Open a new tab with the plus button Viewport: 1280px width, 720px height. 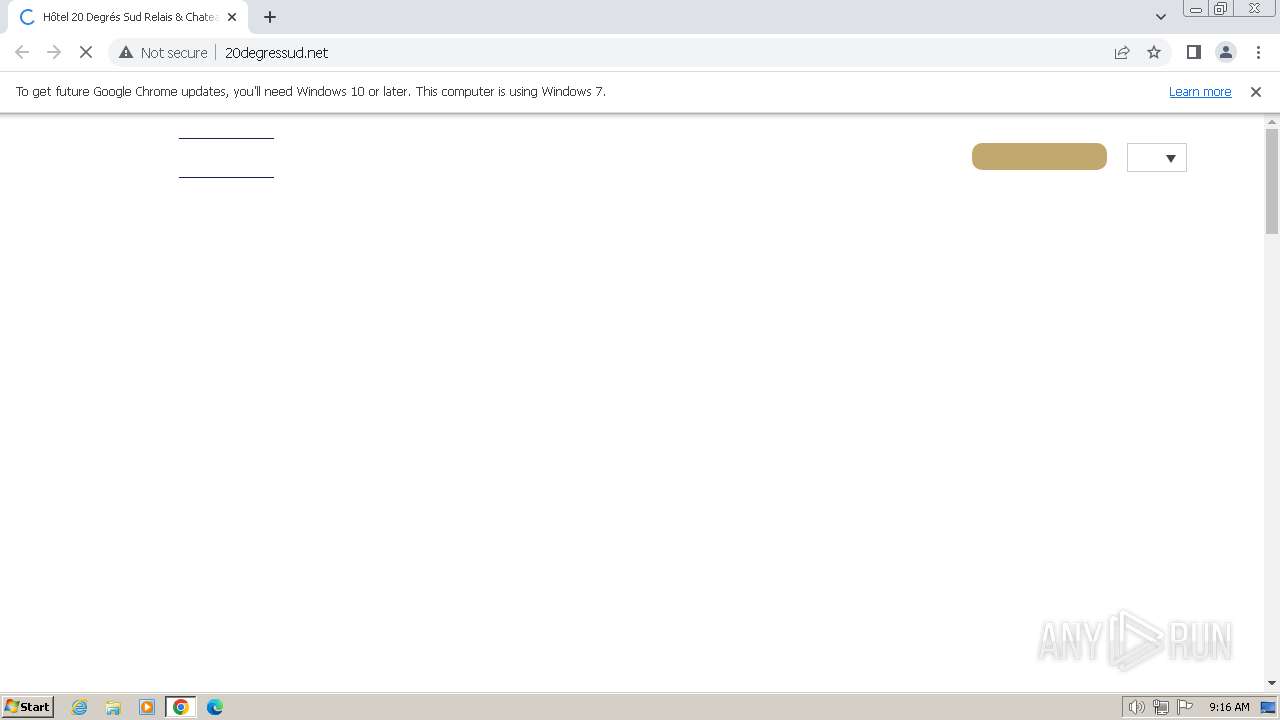tap(270, 17)
